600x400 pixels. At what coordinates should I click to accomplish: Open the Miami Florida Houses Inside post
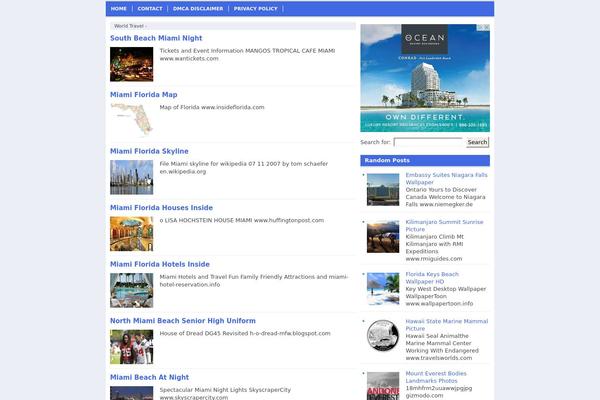(x=161, y=208)
